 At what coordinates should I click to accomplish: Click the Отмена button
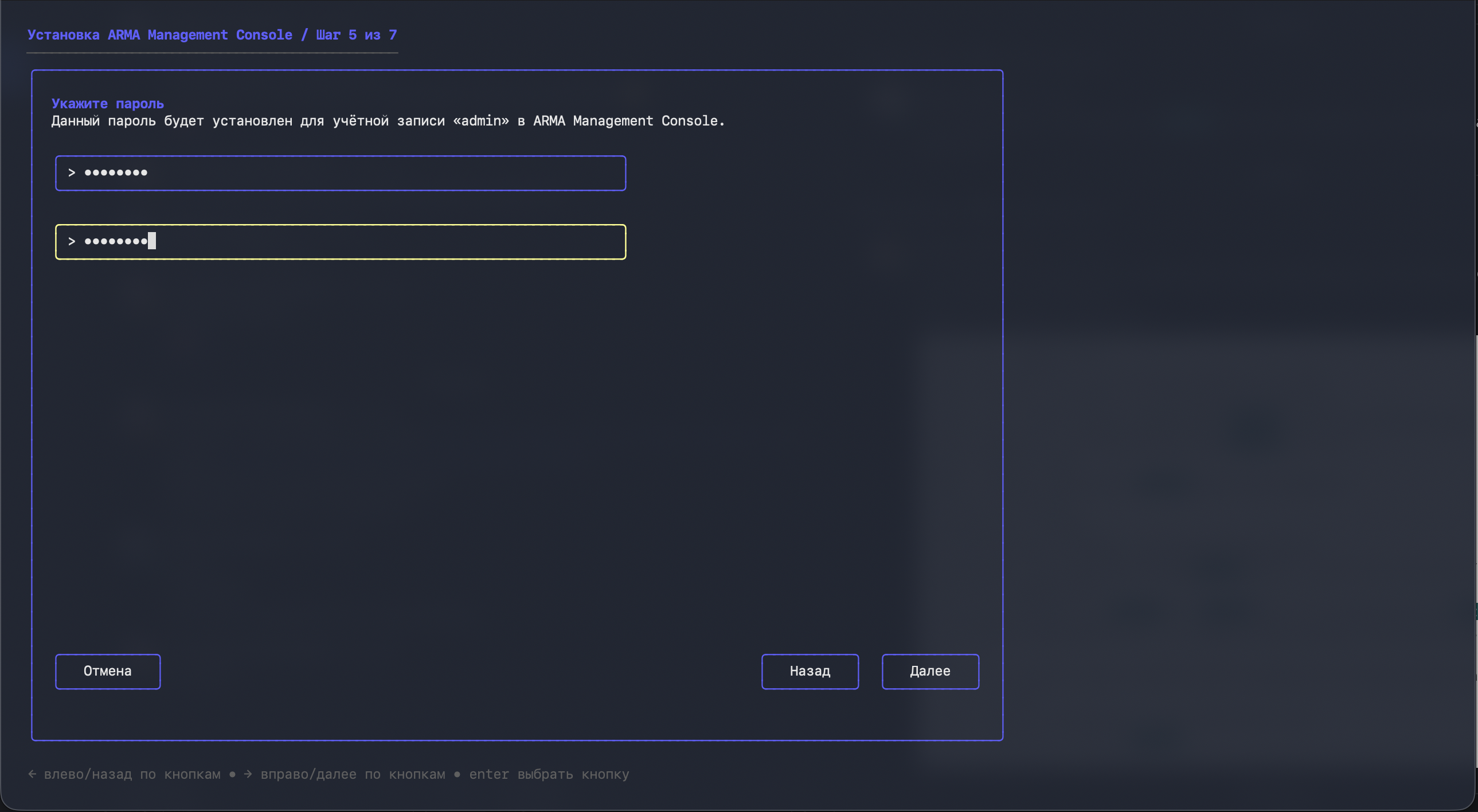click(x=108, y=672)
